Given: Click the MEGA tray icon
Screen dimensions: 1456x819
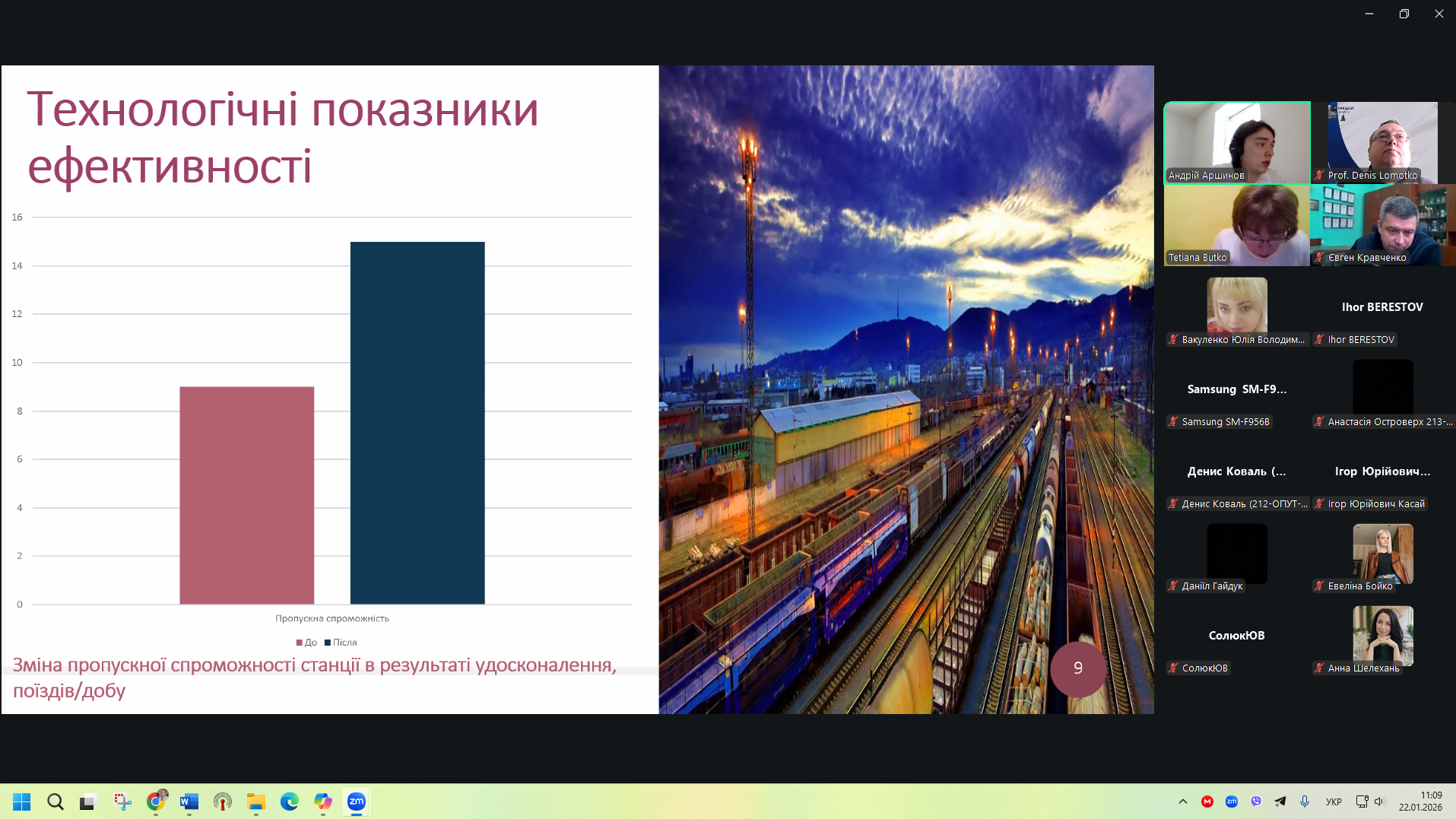Looking at the screenshot, I should (1207, 802).
